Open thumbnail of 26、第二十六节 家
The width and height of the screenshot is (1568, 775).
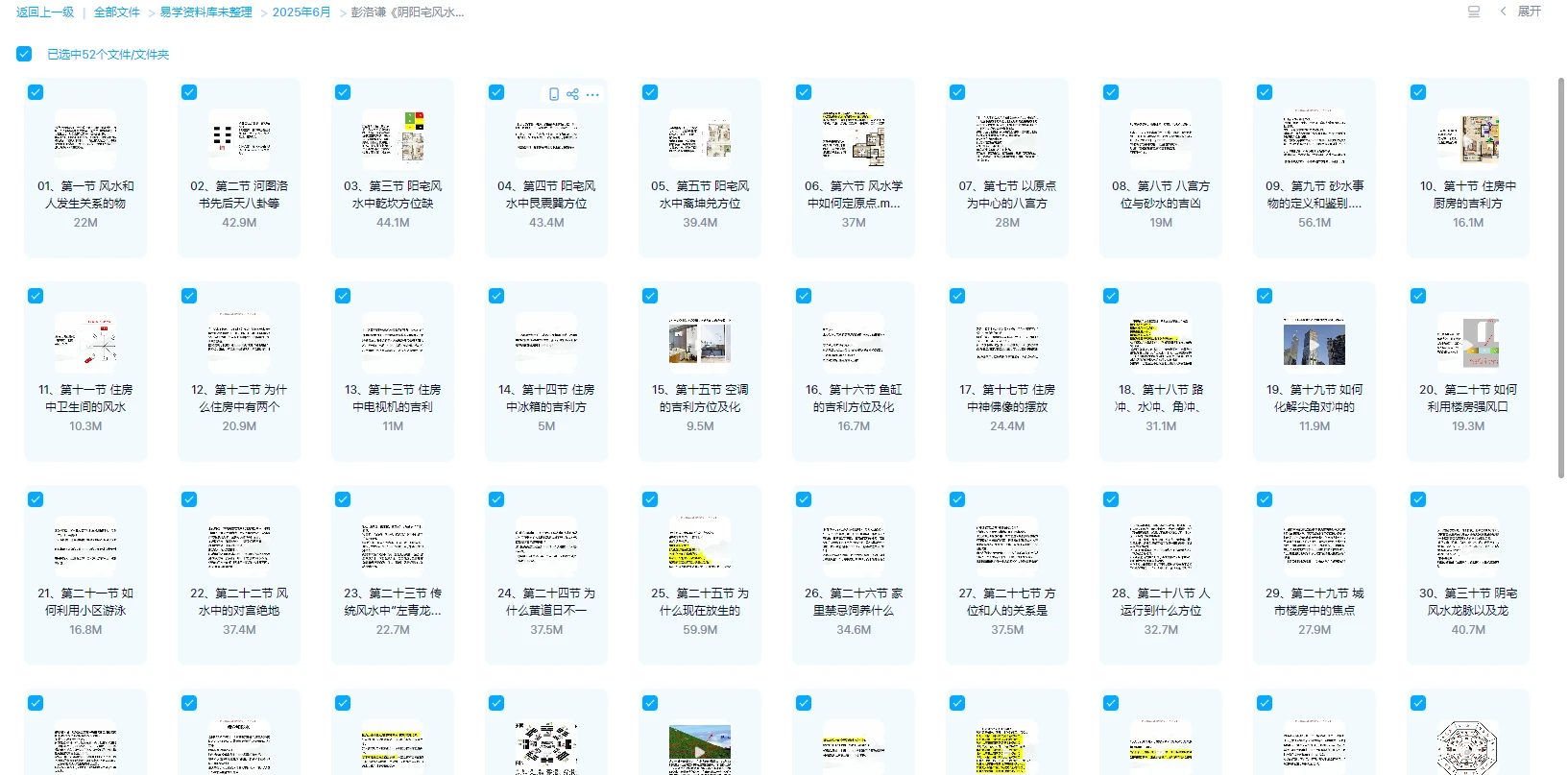(x=854, y=546)
